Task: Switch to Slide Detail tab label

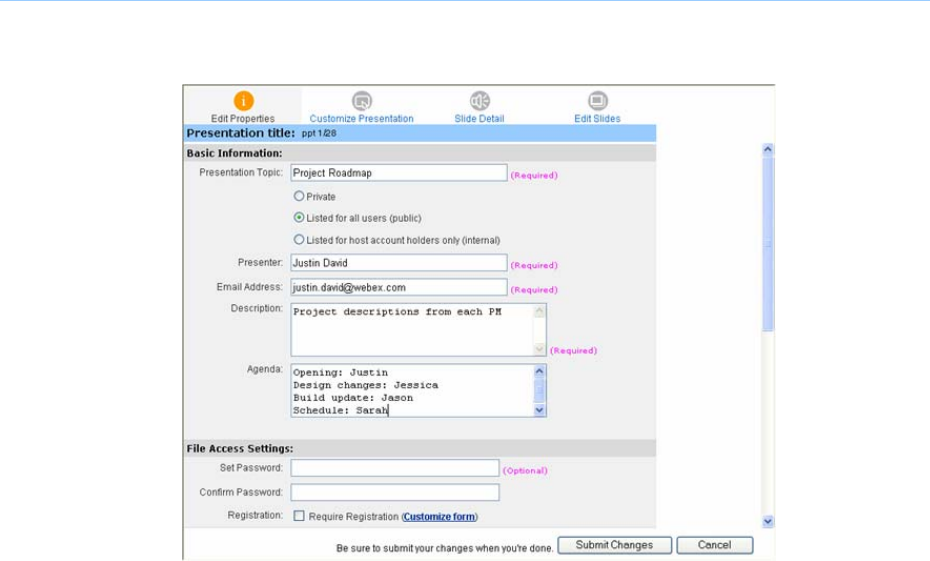Action: (479, 119)
